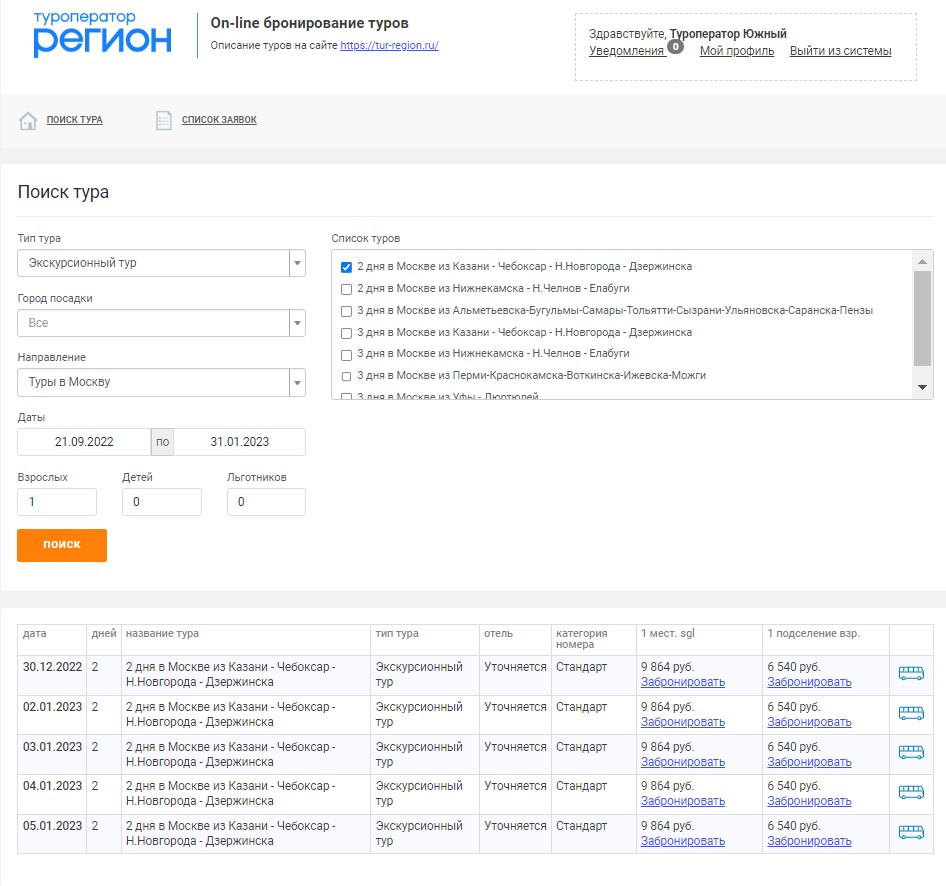Click the tour list scrollbar down arrow
946x886 pixels.
click(922, 388)
